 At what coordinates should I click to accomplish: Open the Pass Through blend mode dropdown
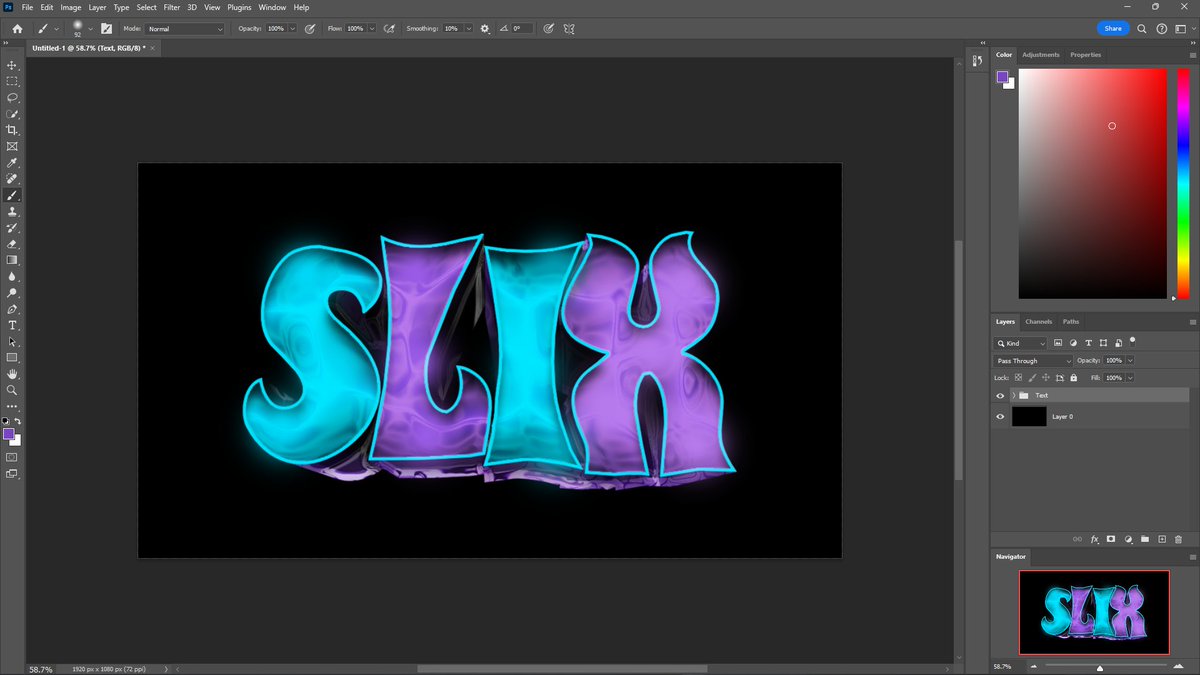coord(1031,360)
